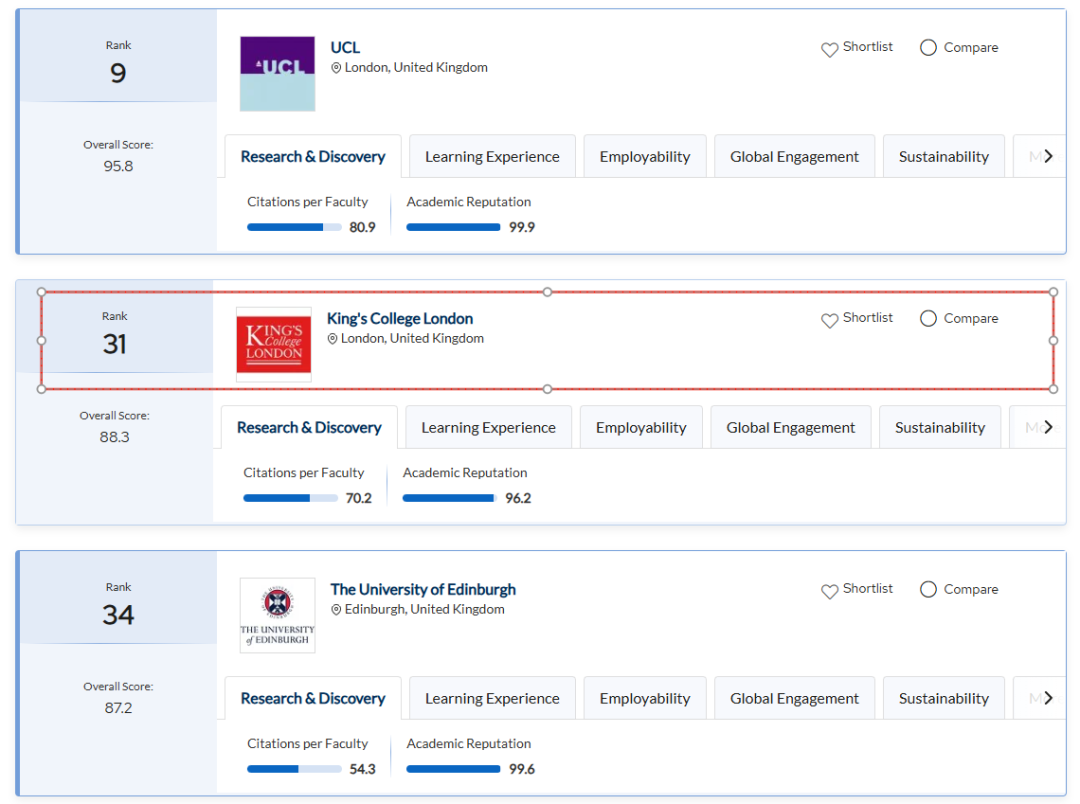1080x804 pixels.
Task: Open The University of Edinburgh name link
Action: coord(423,589)
